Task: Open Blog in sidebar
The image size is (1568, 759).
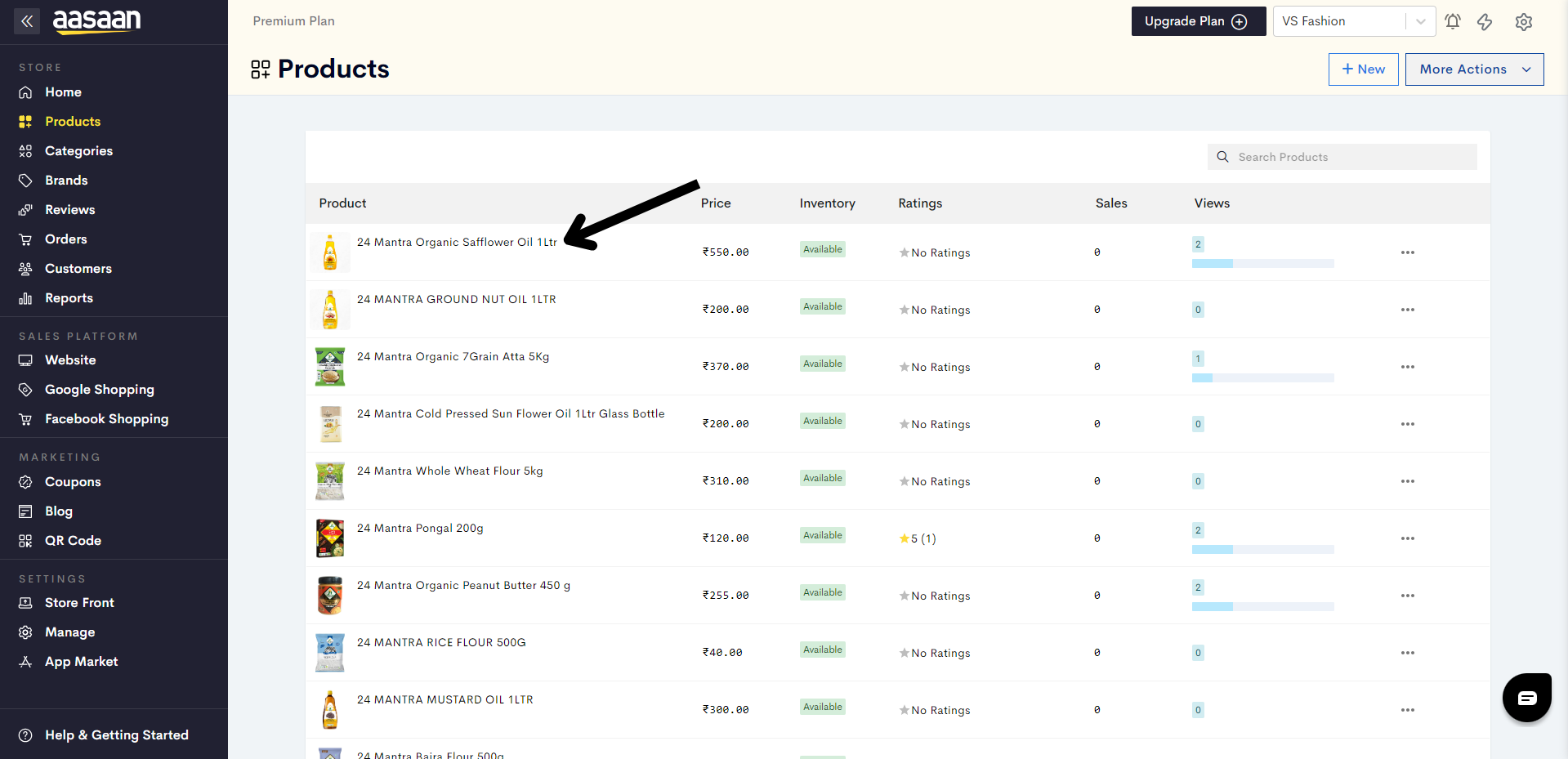Action: [x=59, y=511]
